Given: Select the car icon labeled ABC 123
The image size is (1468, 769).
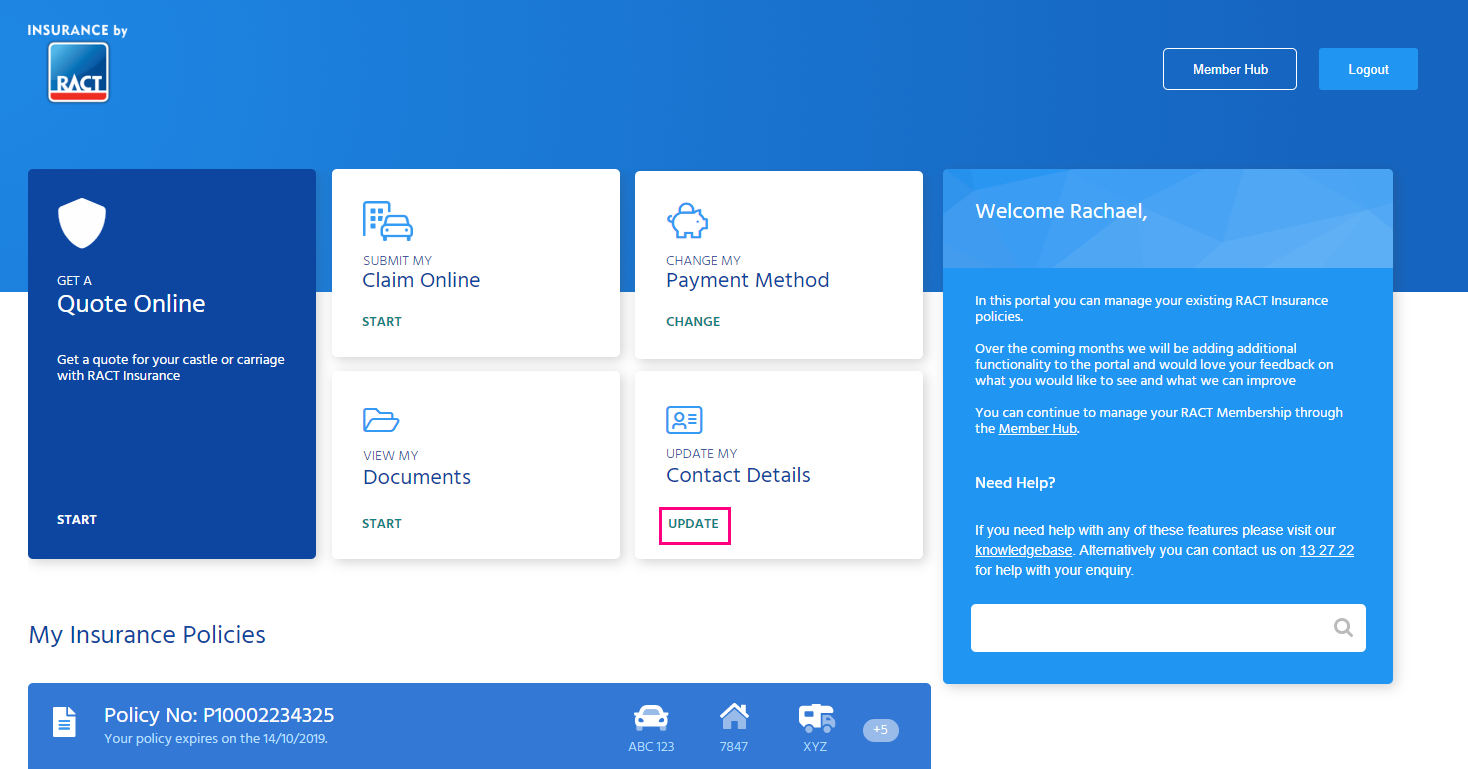Looking at the screenshot, I should (x=651, y=718).
